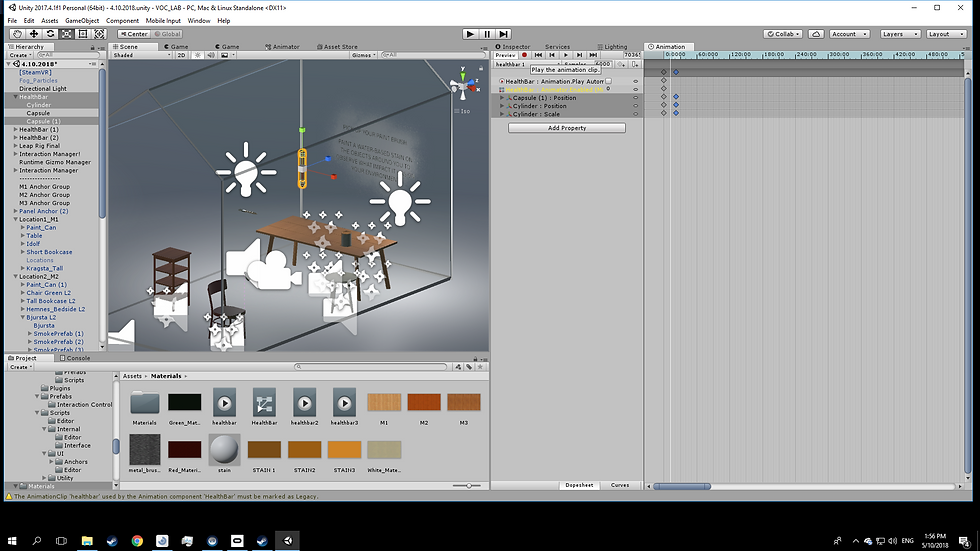Toggle scene audio speaker icon
The height and width of the screenshot is (551, 980).
pyautogui.click(x=212, y=55)
